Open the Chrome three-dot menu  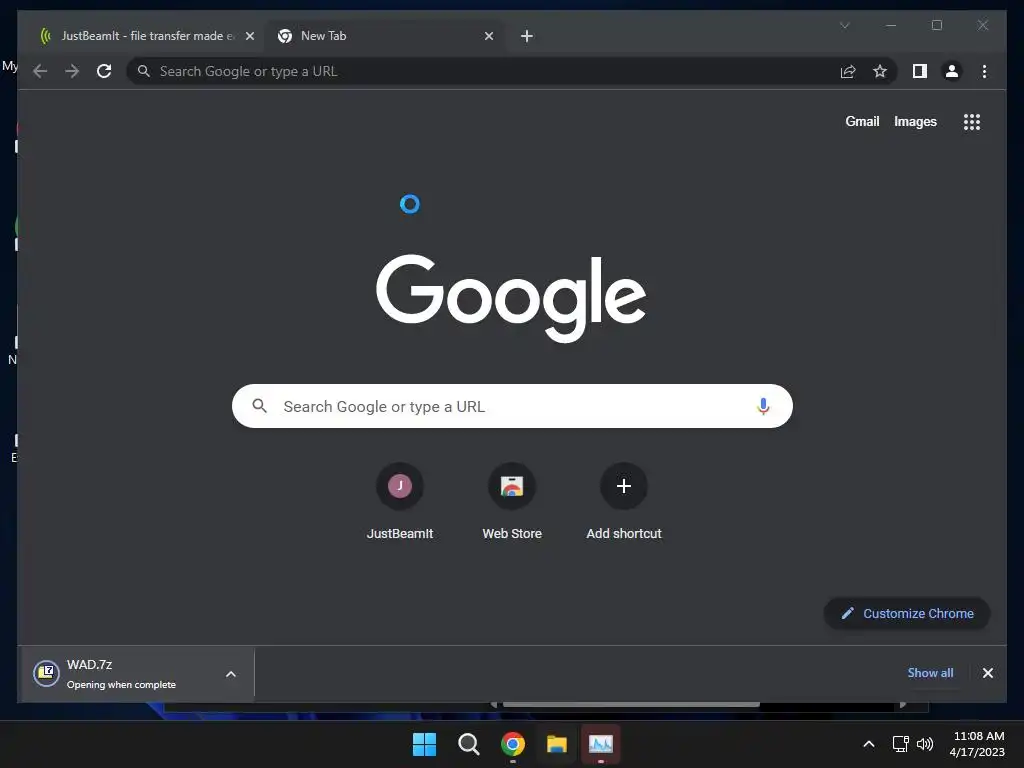(984, 71)
